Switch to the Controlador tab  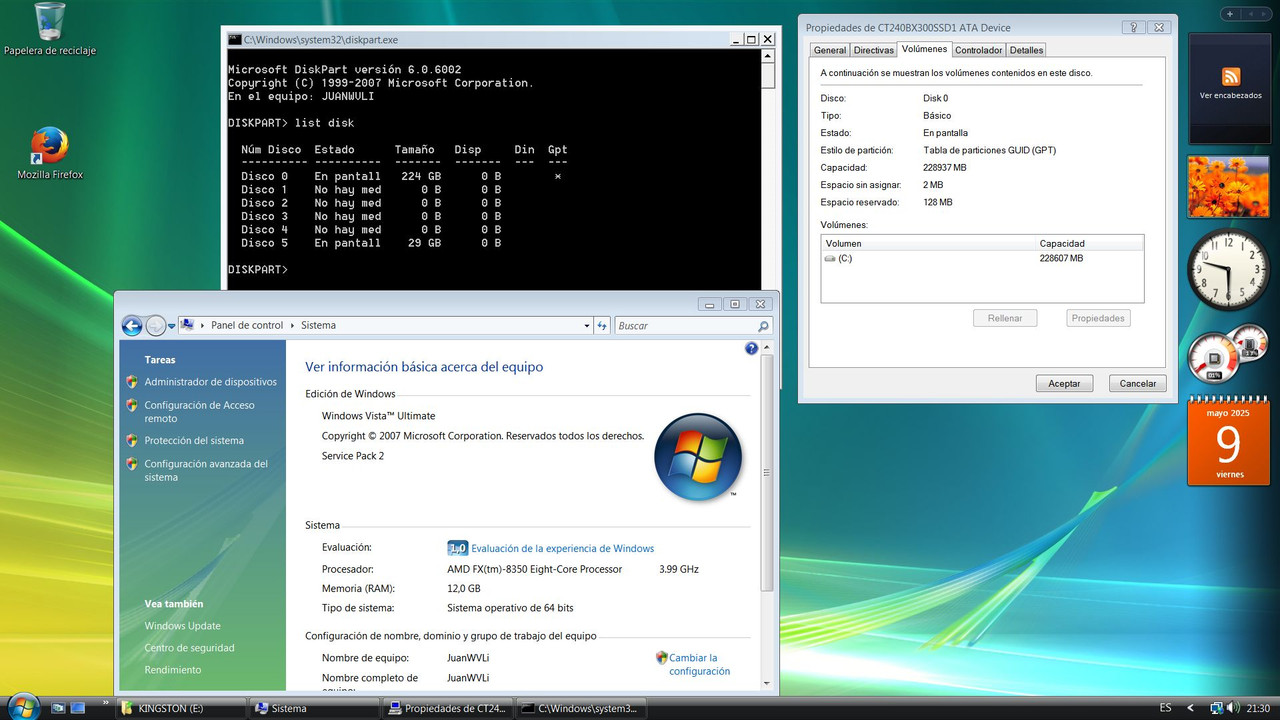click(x=978, y=50)
